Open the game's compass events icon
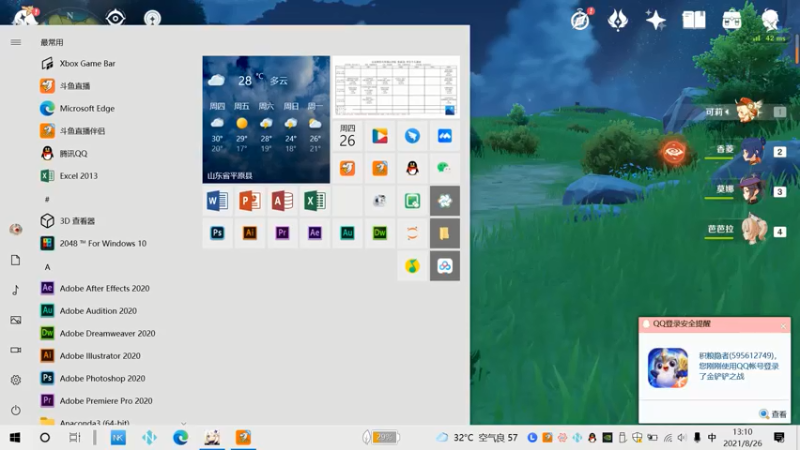The image size is (800, 450). pyautogui.click(x=581, y=20)
